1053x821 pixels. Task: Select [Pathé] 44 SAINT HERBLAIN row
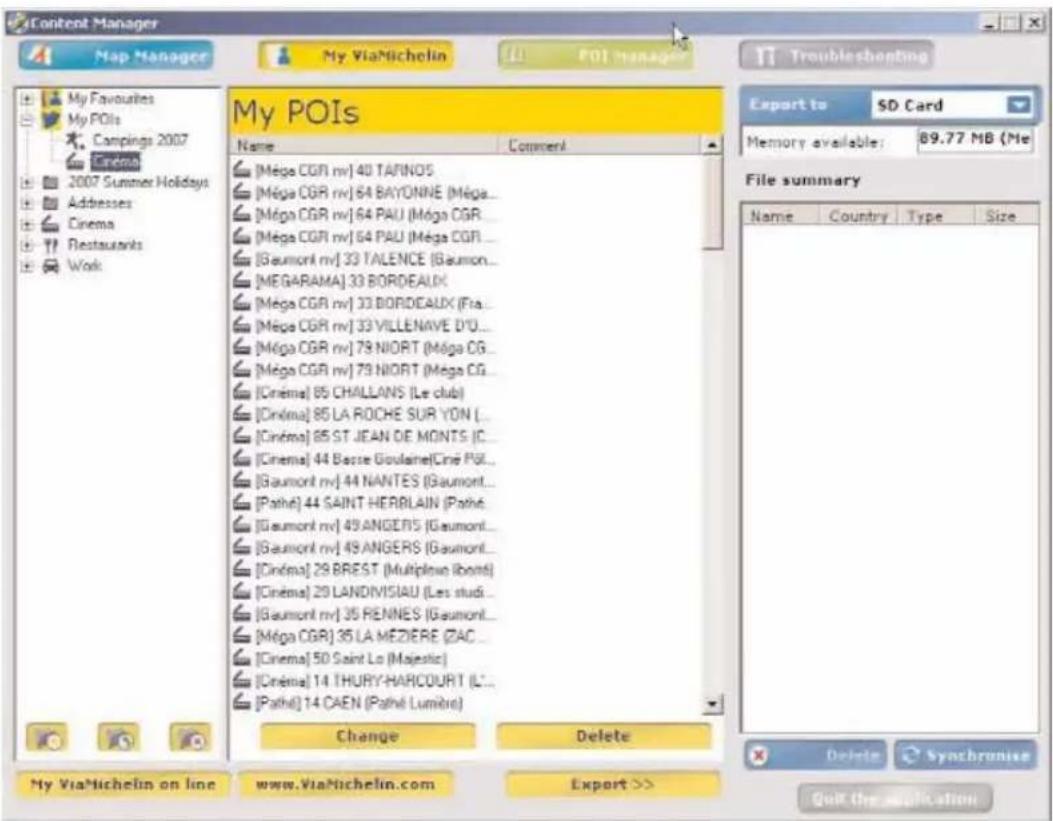pyautogui.click(x=366, y=503)
